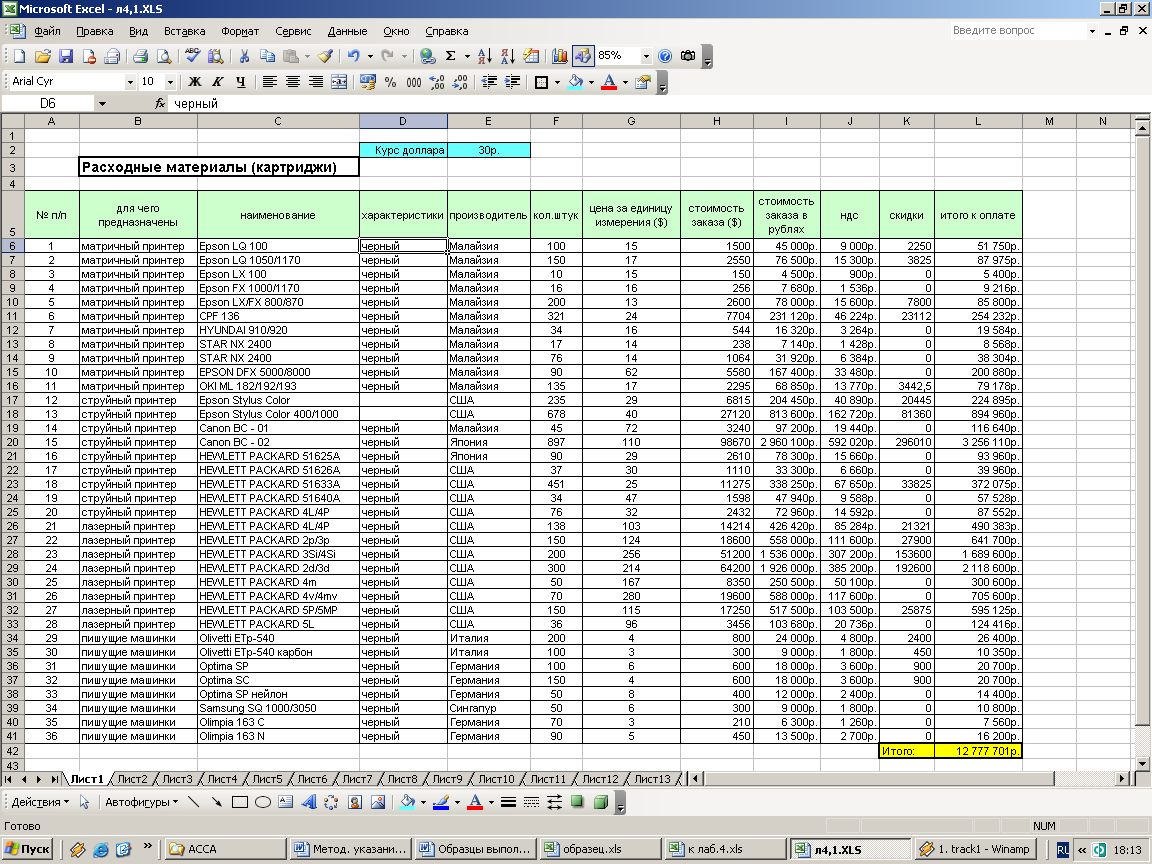Toggle align left
Screen dimensions: 1152x864
(x=270, y=82)
